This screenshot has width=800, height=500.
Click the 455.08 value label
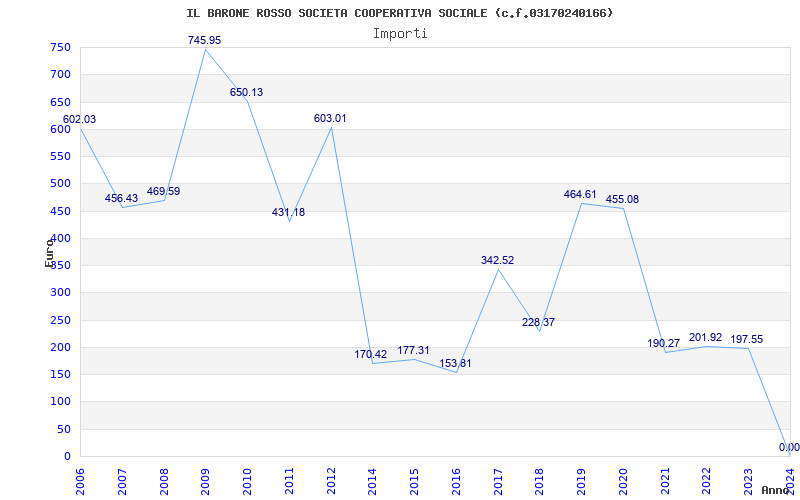coord(622,199)
